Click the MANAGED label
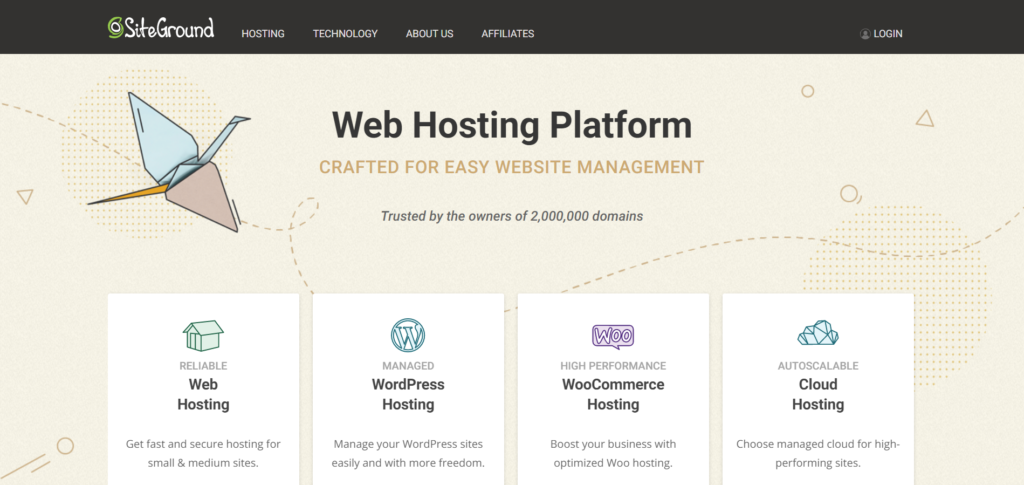The image size is (1024, 485). [408, 366]
